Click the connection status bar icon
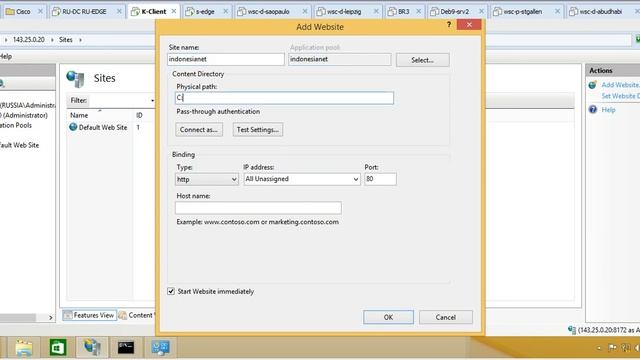The height and width of the screenshot is (360, 640). coord(572,330)
